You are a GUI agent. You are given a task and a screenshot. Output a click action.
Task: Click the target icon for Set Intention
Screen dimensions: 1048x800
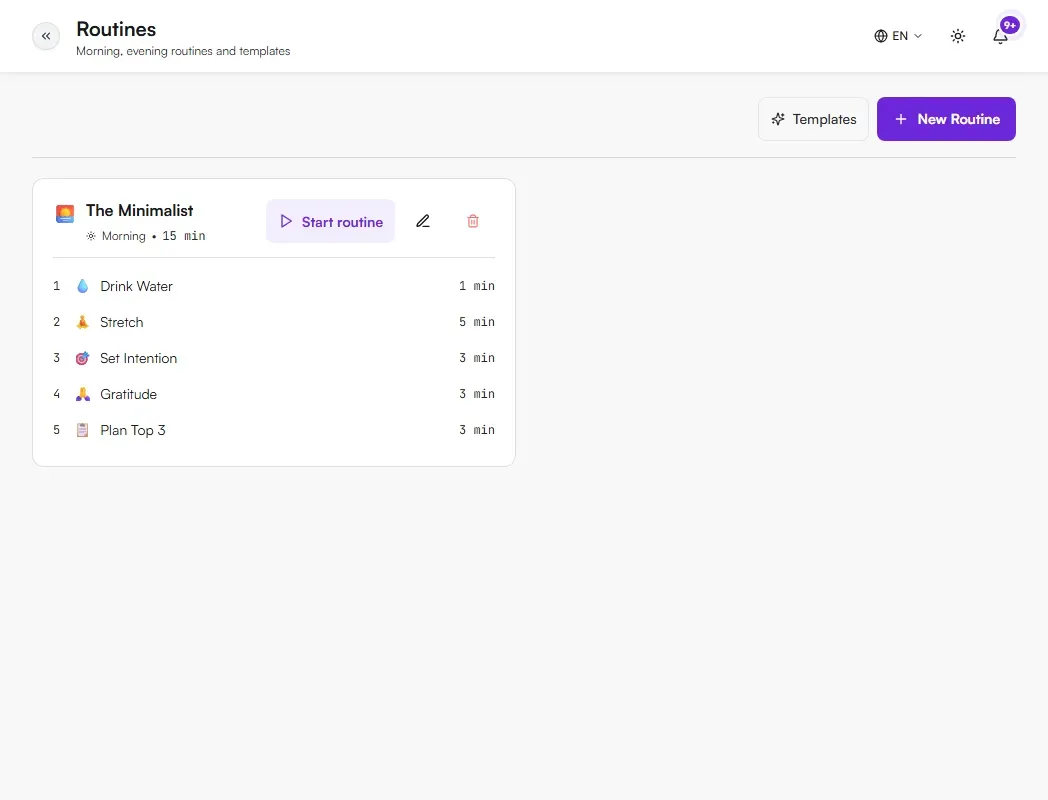[x=82, y=358]
